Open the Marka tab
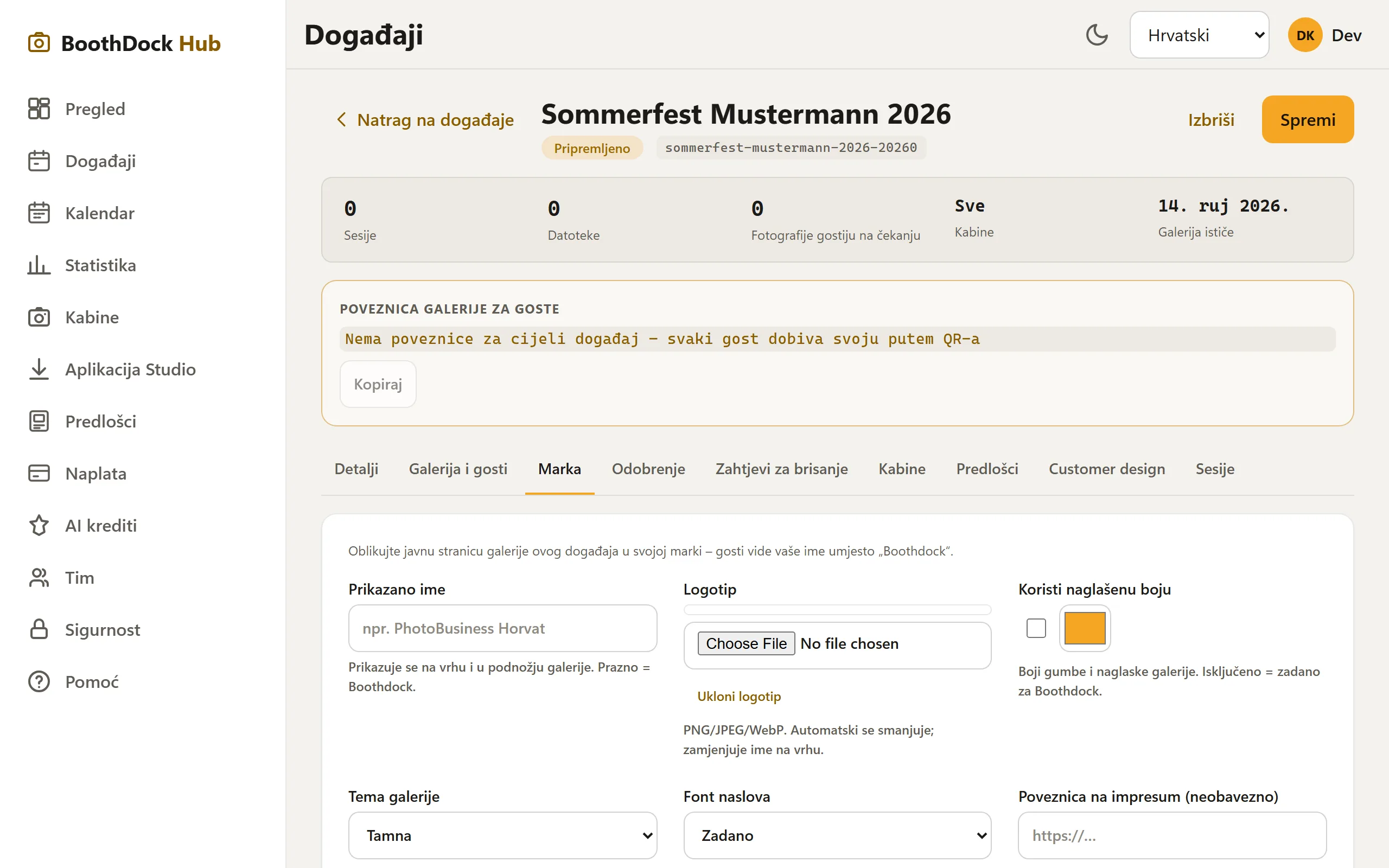 (x=559, y=469)
